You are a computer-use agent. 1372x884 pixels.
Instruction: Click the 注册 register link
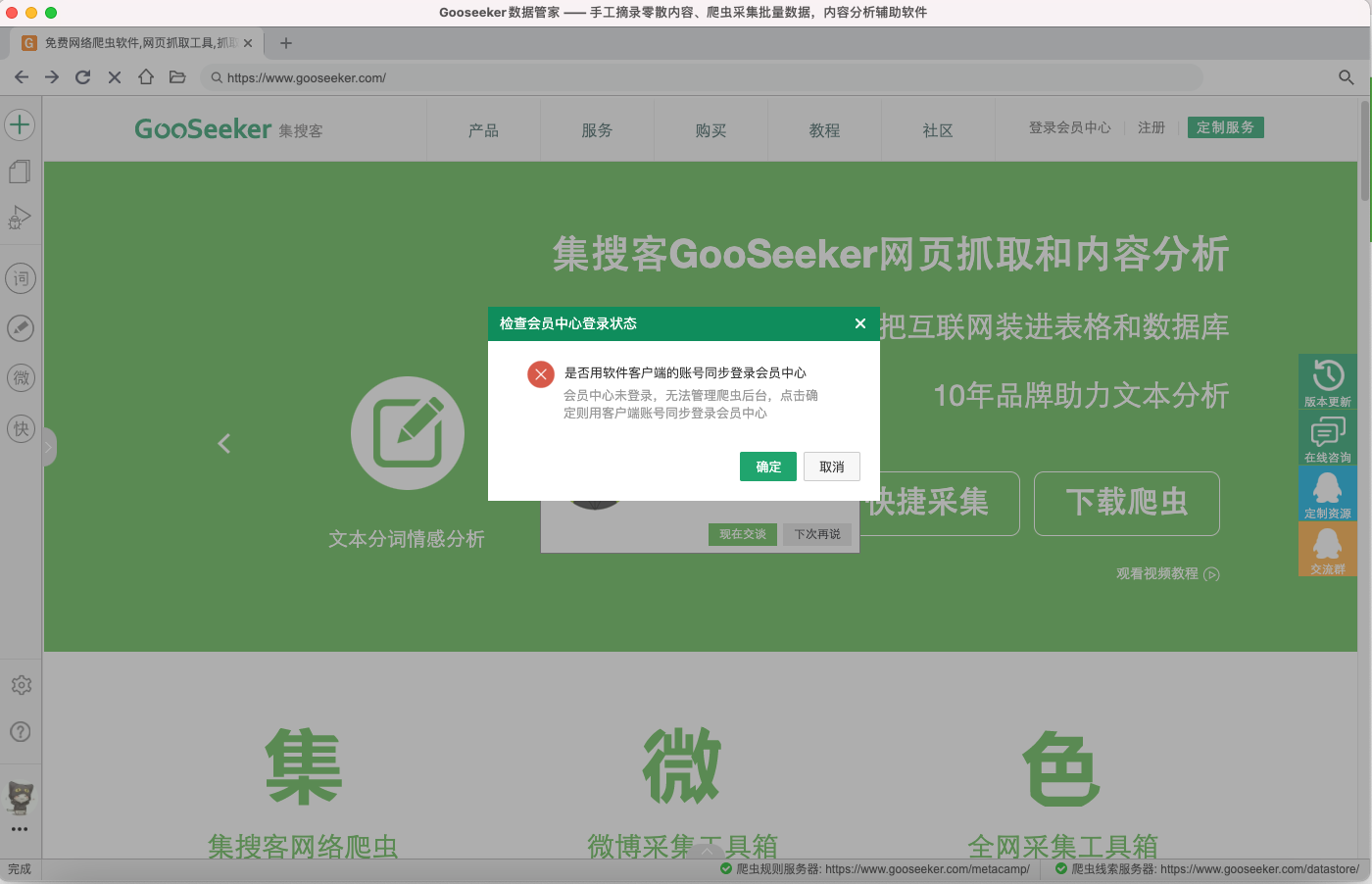tap(1151, 127)
